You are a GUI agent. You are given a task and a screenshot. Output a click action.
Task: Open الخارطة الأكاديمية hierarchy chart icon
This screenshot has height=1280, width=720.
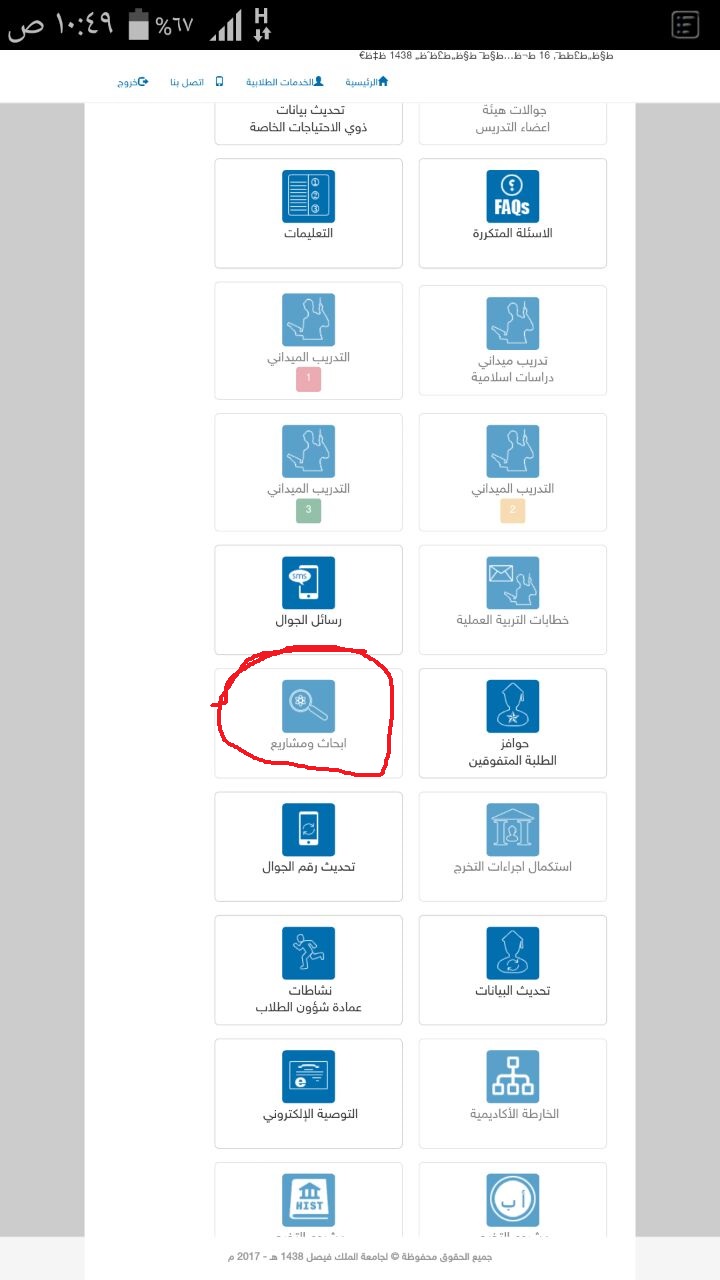tap(512, 1076)
